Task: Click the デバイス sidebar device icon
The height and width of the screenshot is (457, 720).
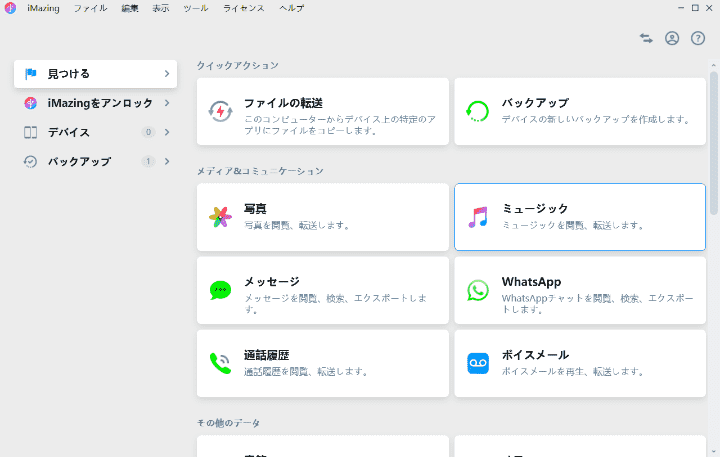Action: point(30,132)
